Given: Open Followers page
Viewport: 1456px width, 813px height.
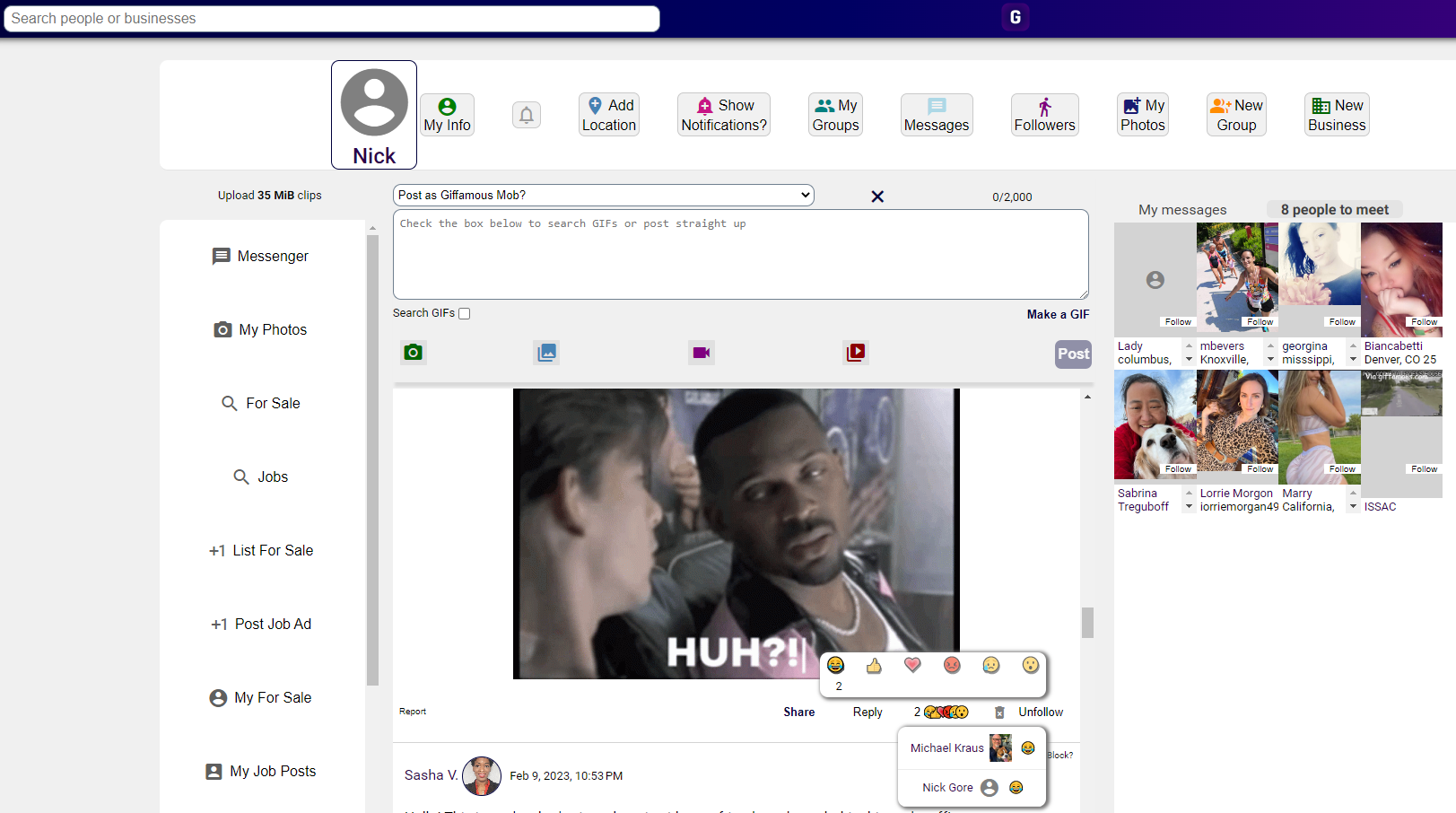Looking at the screenshot, I should click(x=1044, y=115).
